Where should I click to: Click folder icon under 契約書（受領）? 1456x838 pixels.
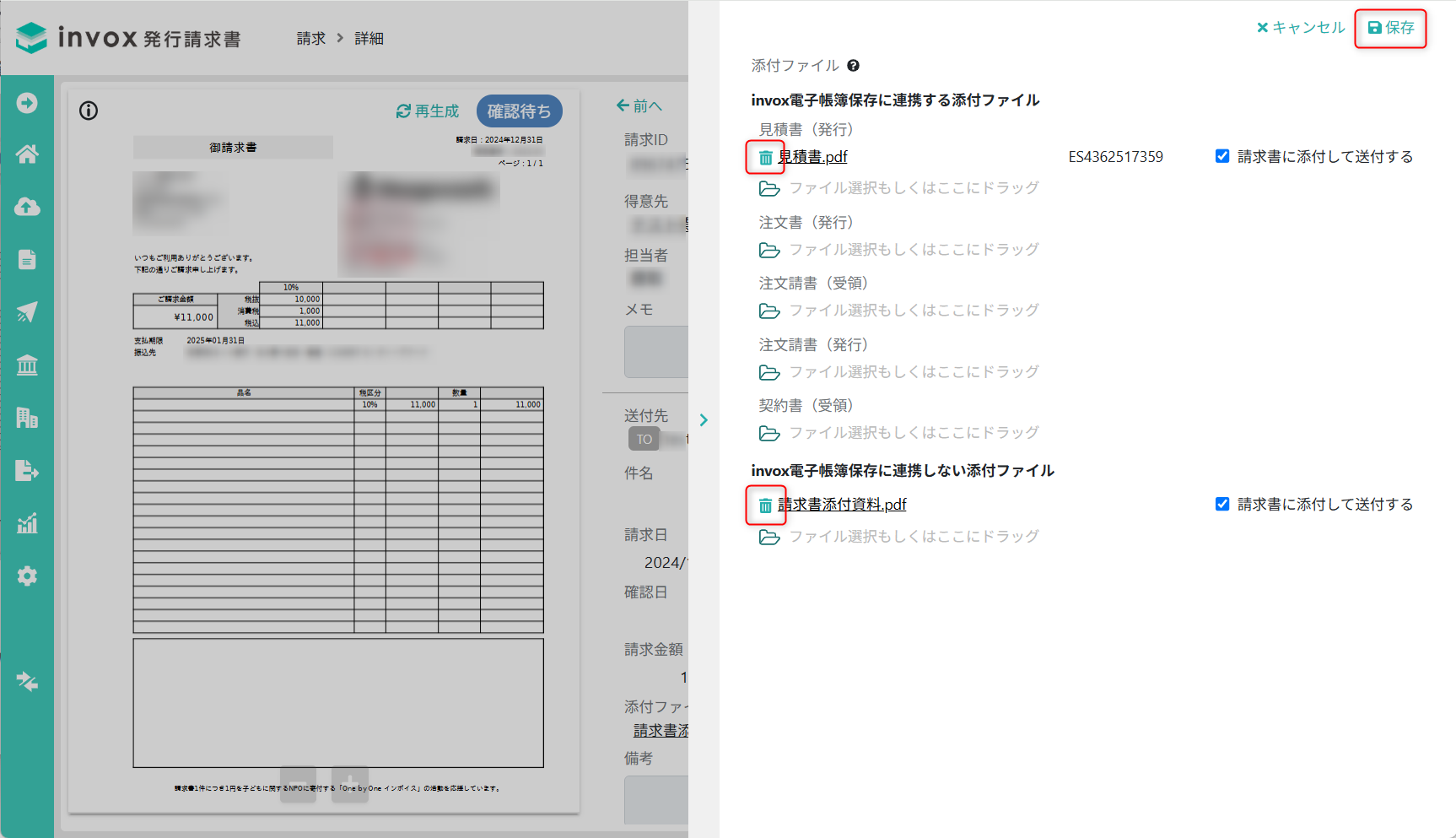pyautogui.click(x=769, y=433)
